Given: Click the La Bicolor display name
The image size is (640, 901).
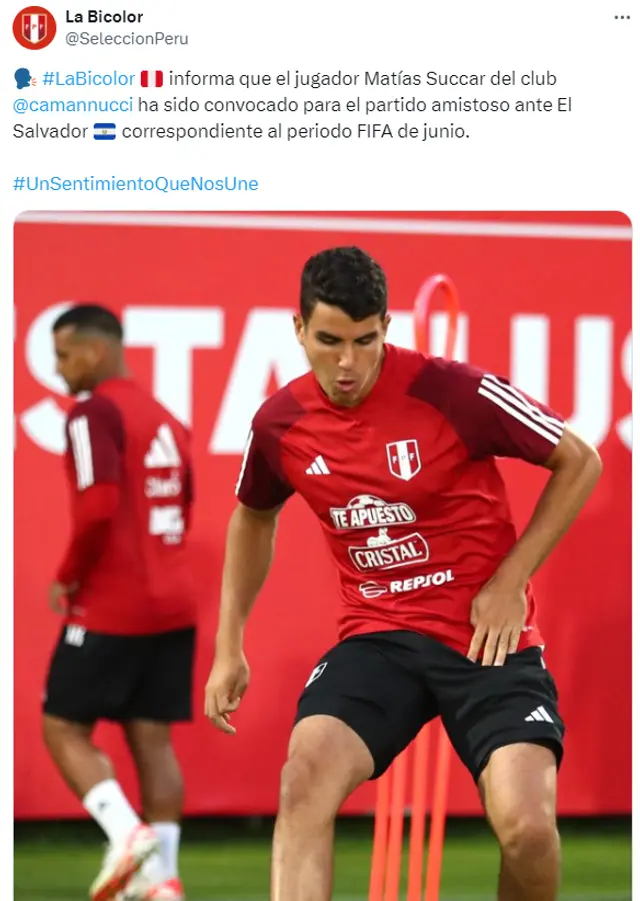Looking at the screenshot, I should pyautogui.click(x=104, y=17).
